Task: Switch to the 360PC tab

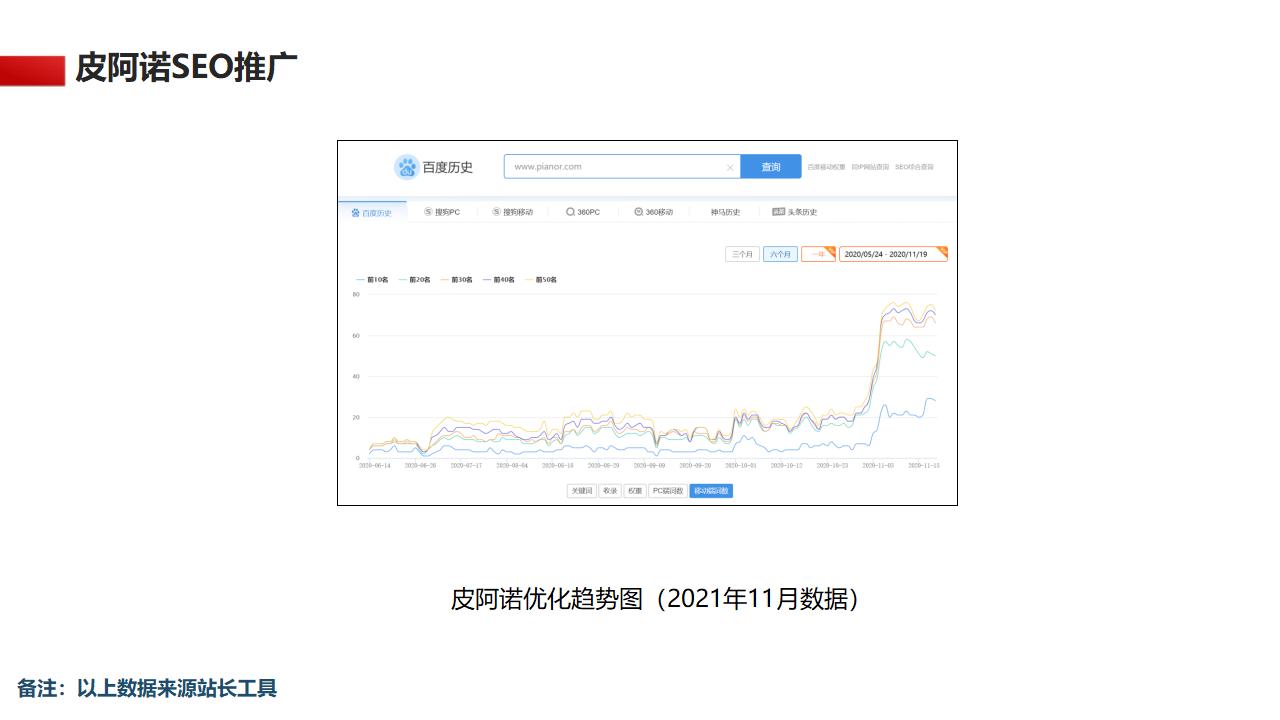Action: tap(583, 212)
